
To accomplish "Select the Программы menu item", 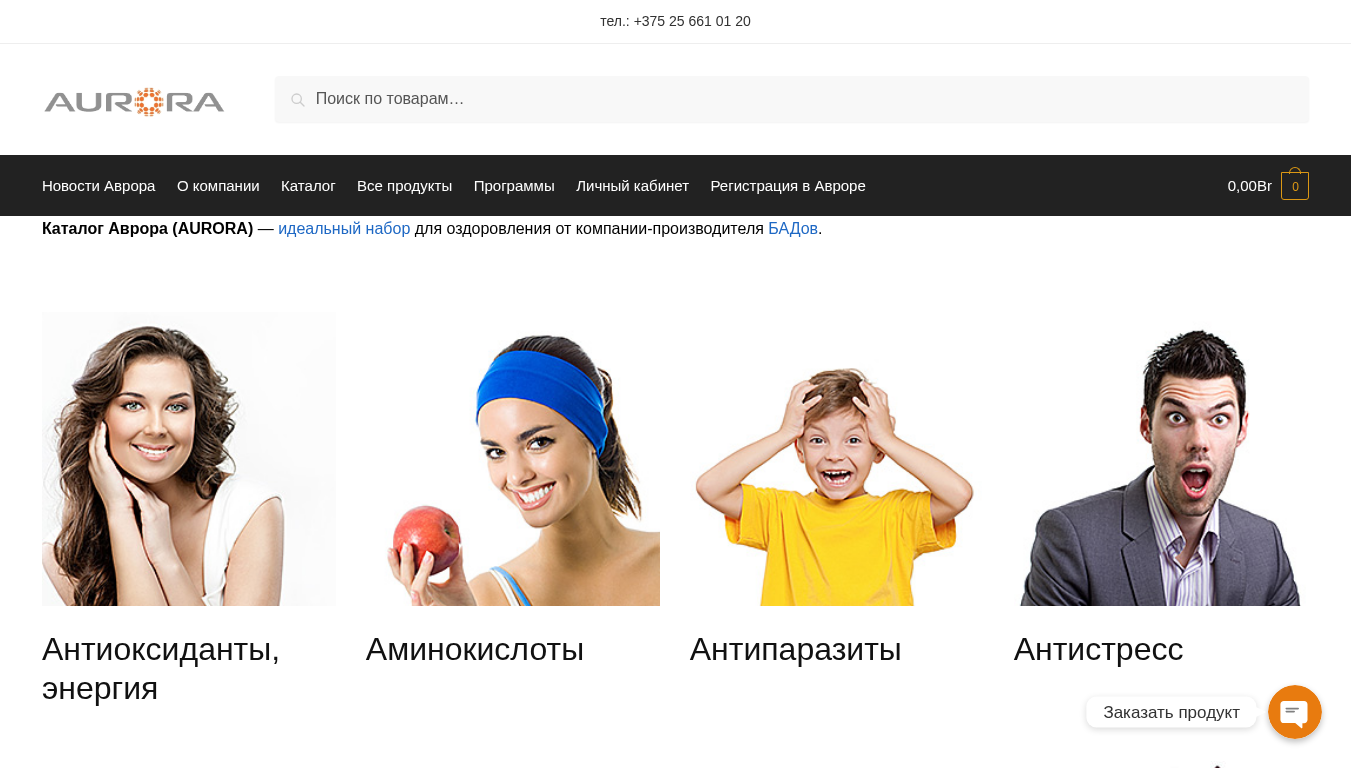I will [x=514, y=186].
